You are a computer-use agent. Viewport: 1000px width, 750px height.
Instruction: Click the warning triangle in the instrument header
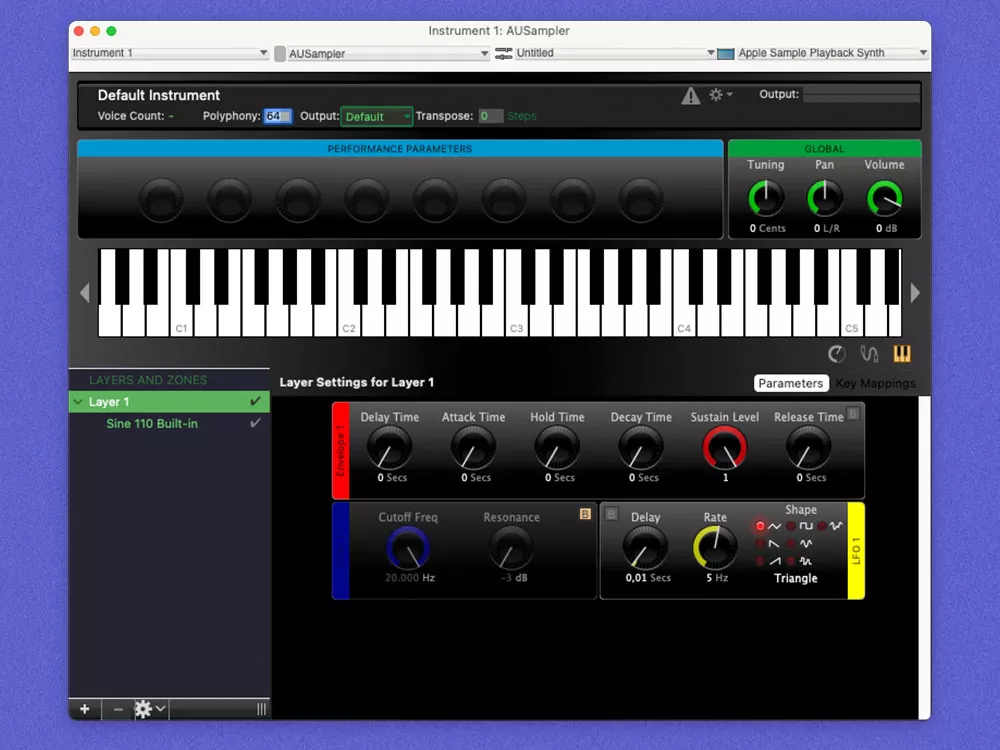(690, 95)
